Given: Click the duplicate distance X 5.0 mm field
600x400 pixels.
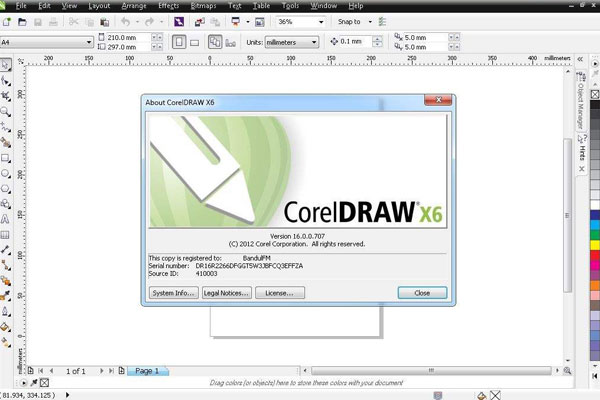Looking at the screenshot, I should click(x=425, y=38).
